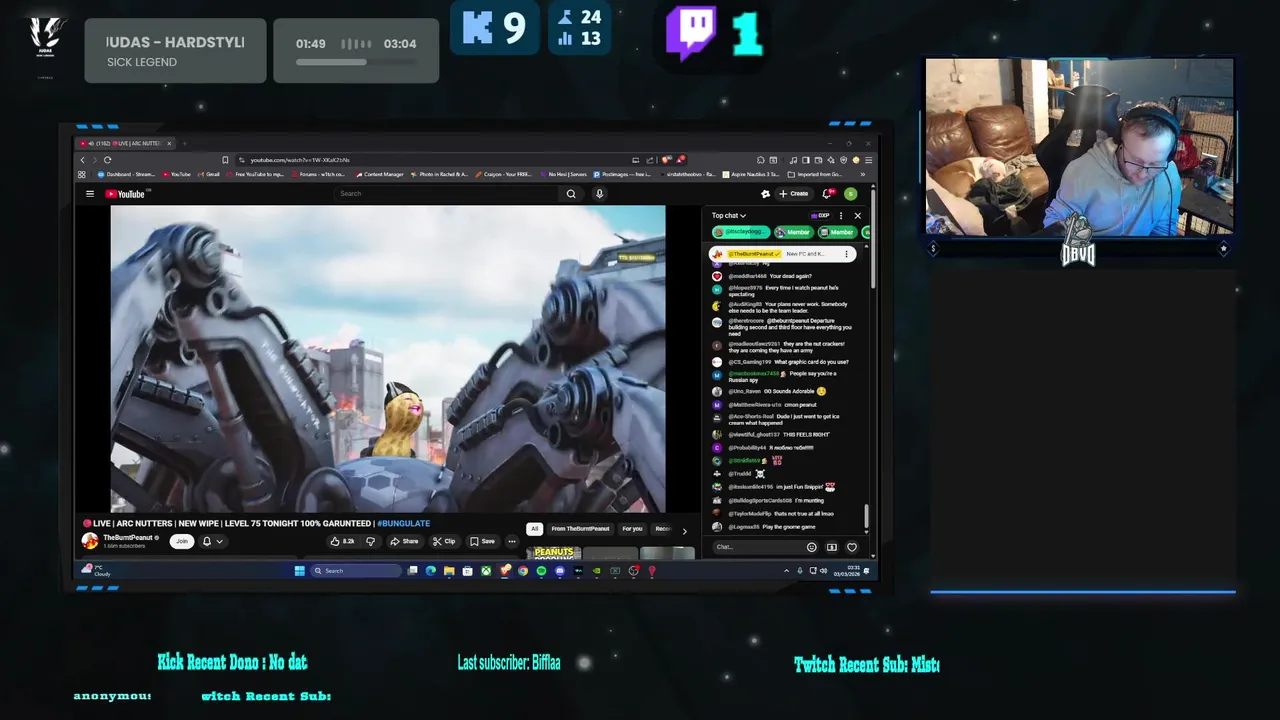Select the 'All' filter chip
The width and height of the screenshot is (1280, 720).
(x=535, y=529)
